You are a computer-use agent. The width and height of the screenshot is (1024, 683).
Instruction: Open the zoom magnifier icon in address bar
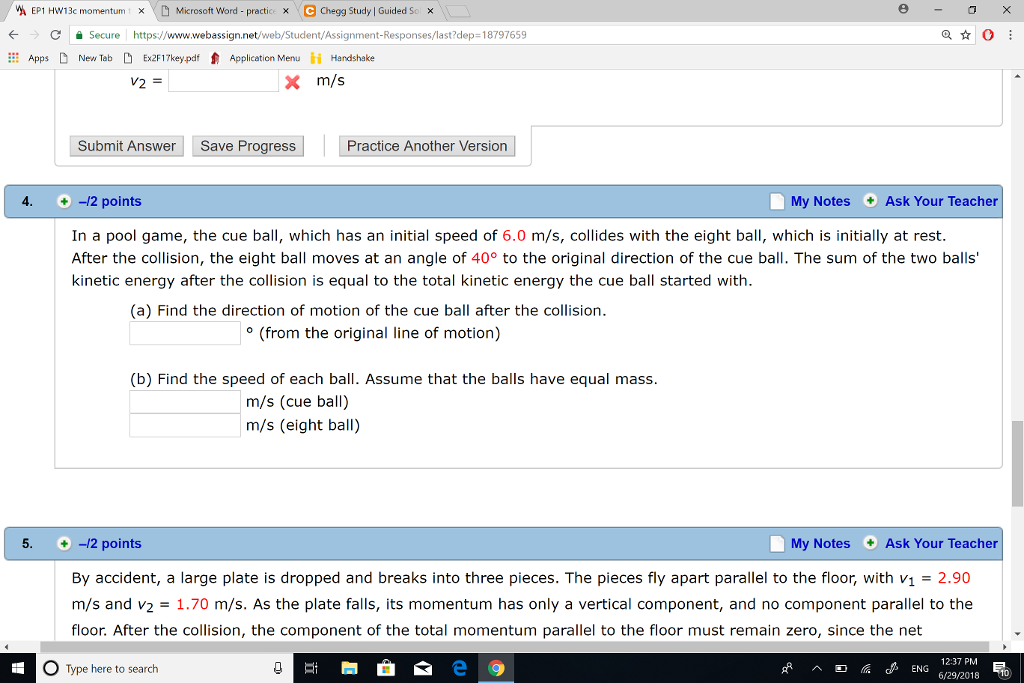pyautogui.click(x=946, y=35)
